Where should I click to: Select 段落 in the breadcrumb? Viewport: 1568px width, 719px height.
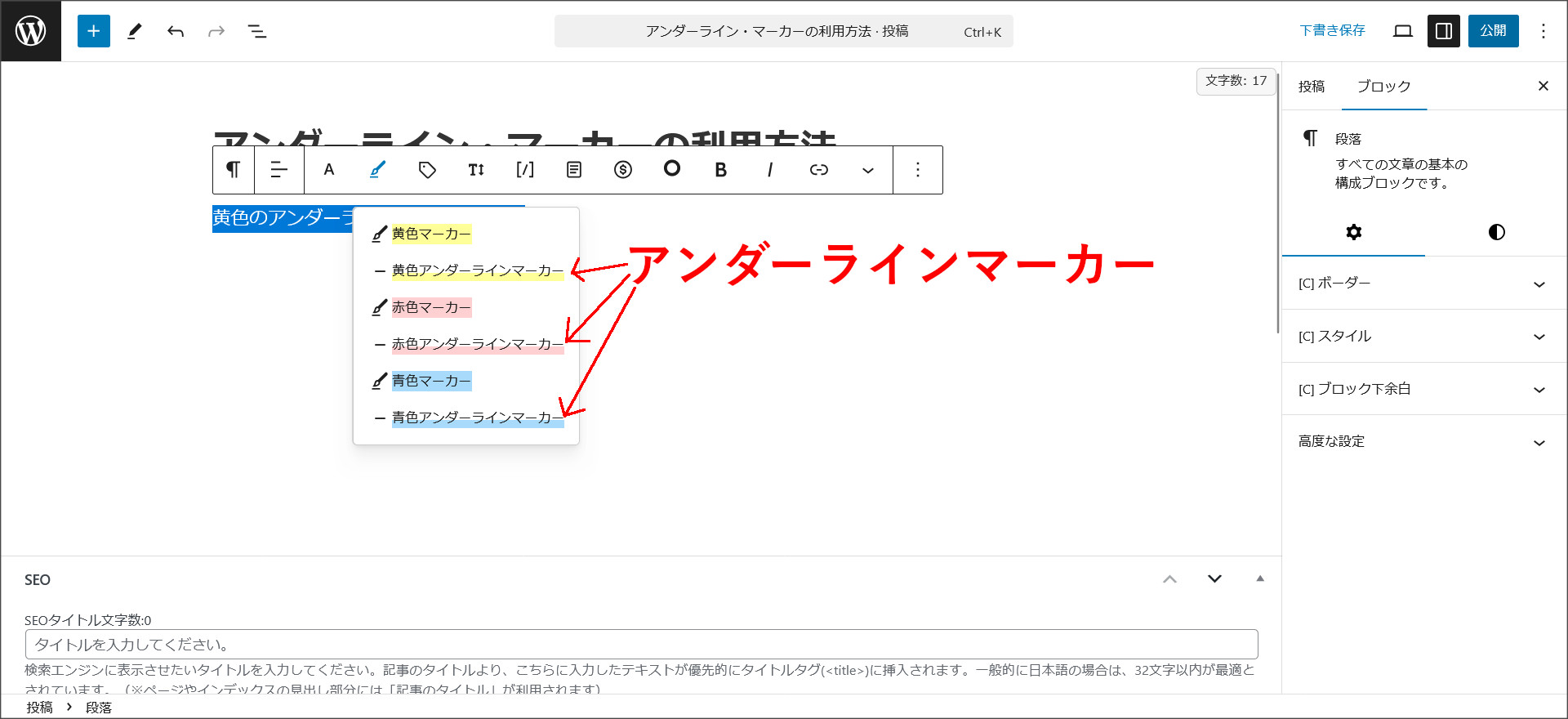click(x=99, y=708)
